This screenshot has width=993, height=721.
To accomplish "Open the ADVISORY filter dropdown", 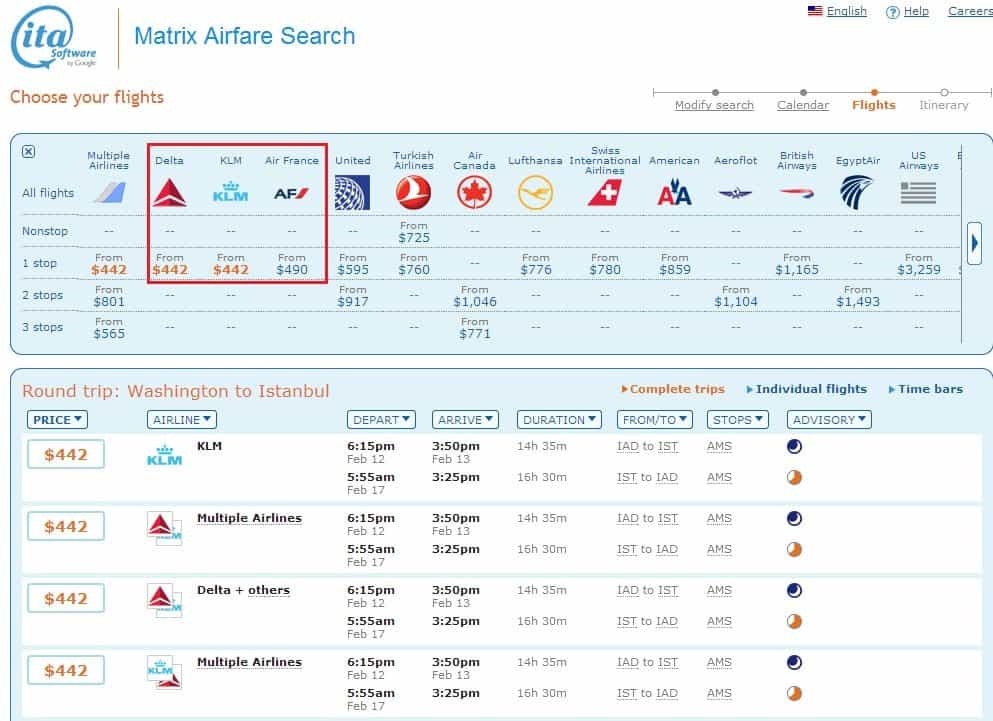I will pos(829,419).
